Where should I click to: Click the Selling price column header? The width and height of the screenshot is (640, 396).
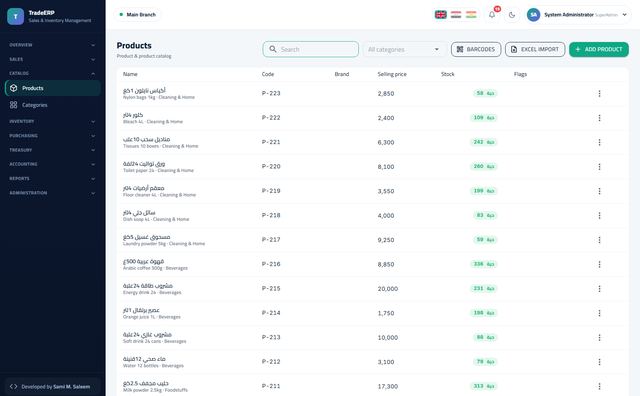coord(392,74)
